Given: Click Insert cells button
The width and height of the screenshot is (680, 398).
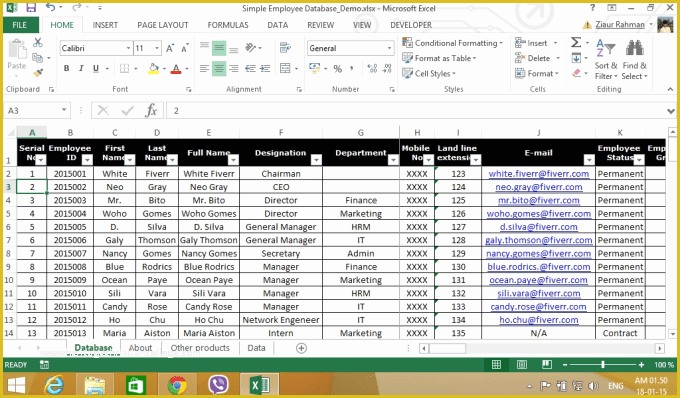Looking at the screenshot, I should pyautogui.click(x=536, y=43).
